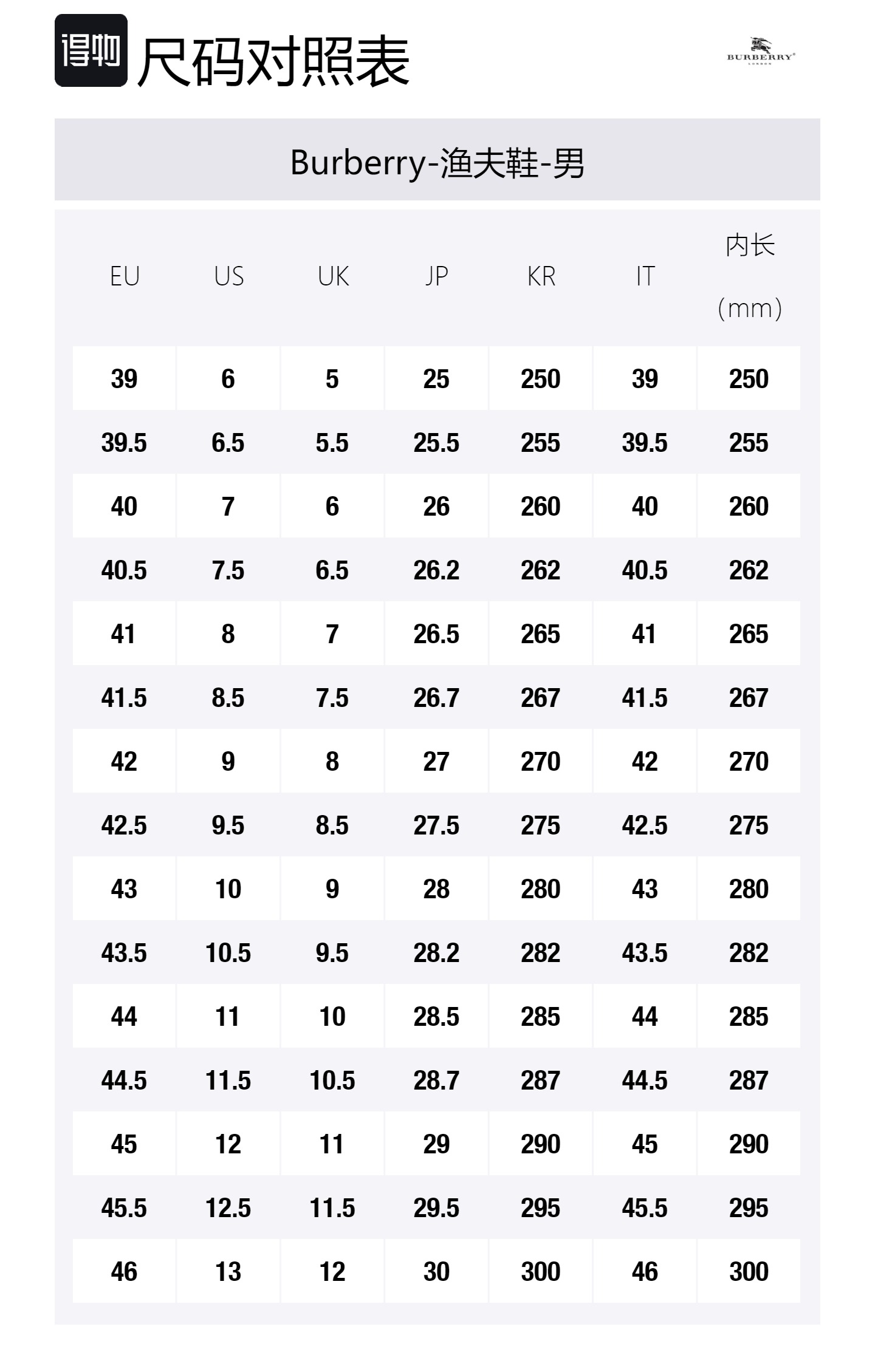Click the UK column header
This screenshot has height=1372, width=875.
coord(333,276)
